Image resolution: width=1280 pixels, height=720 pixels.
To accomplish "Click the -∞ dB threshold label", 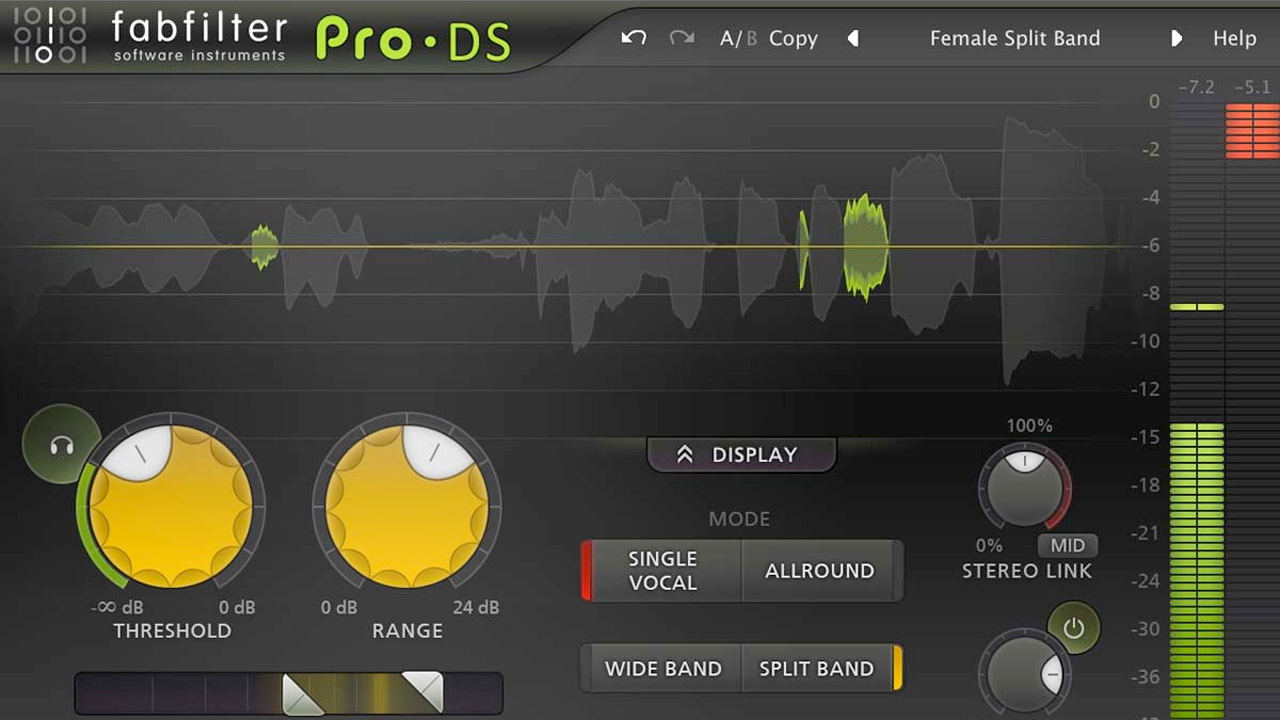I will [116, 607].
